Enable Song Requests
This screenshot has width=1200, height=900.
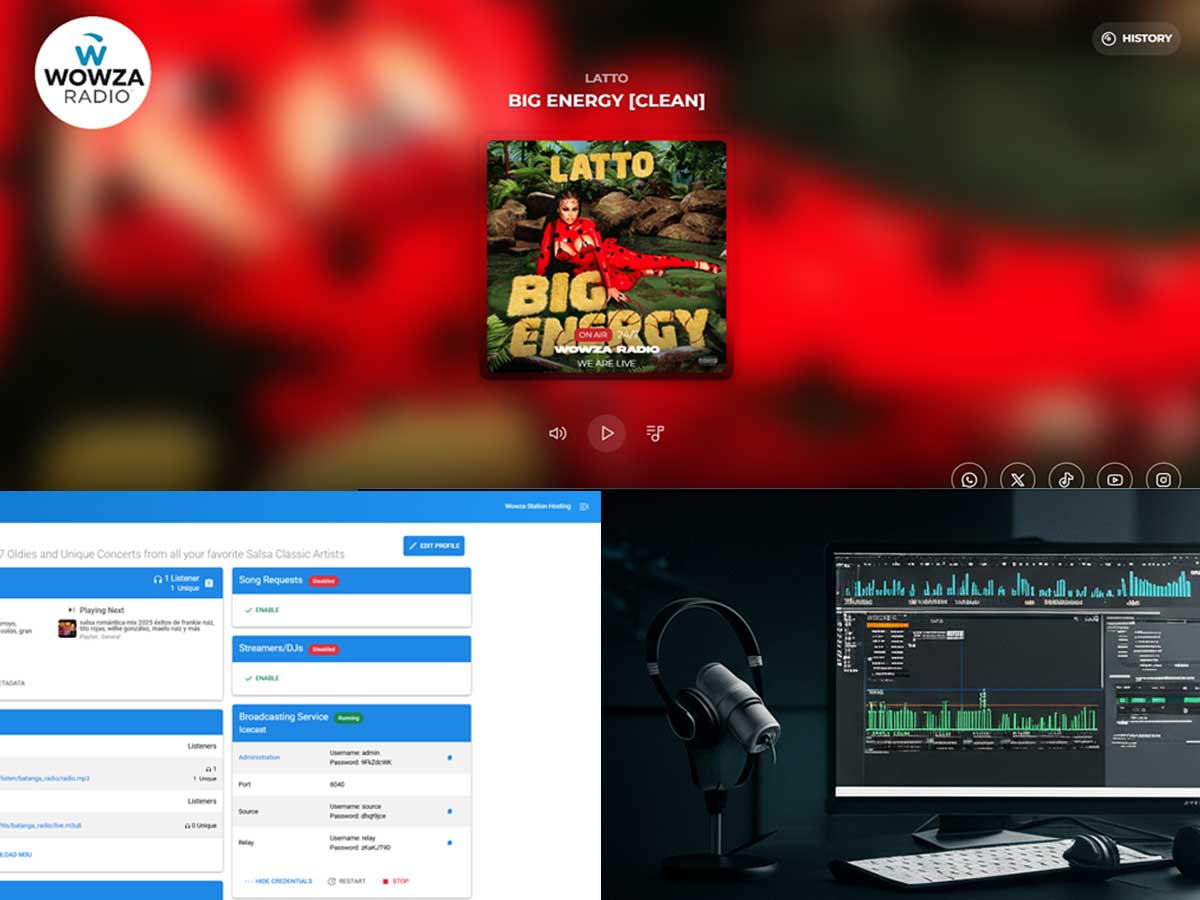(262, 610)
